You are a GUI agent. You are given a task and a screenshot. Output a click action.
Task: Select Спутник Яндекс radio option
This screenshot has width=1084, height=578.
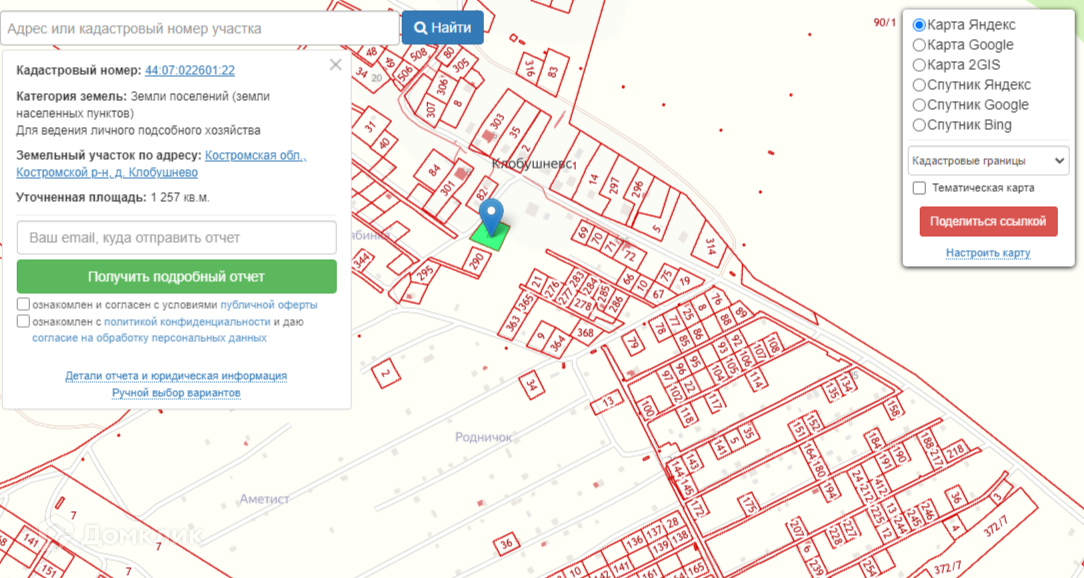tap(919, 85)
